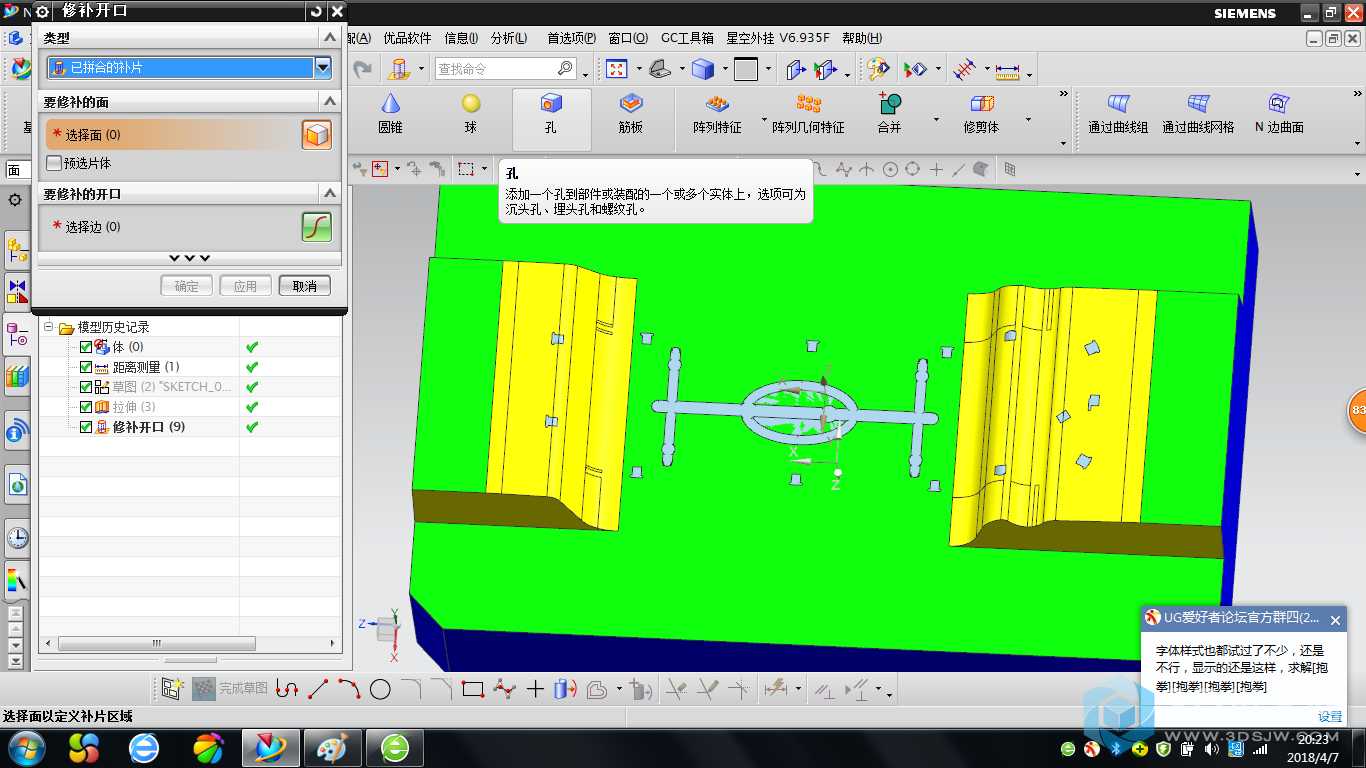Open Pattern Geometry (阵列几何特征) command

(x=808, y=114)
